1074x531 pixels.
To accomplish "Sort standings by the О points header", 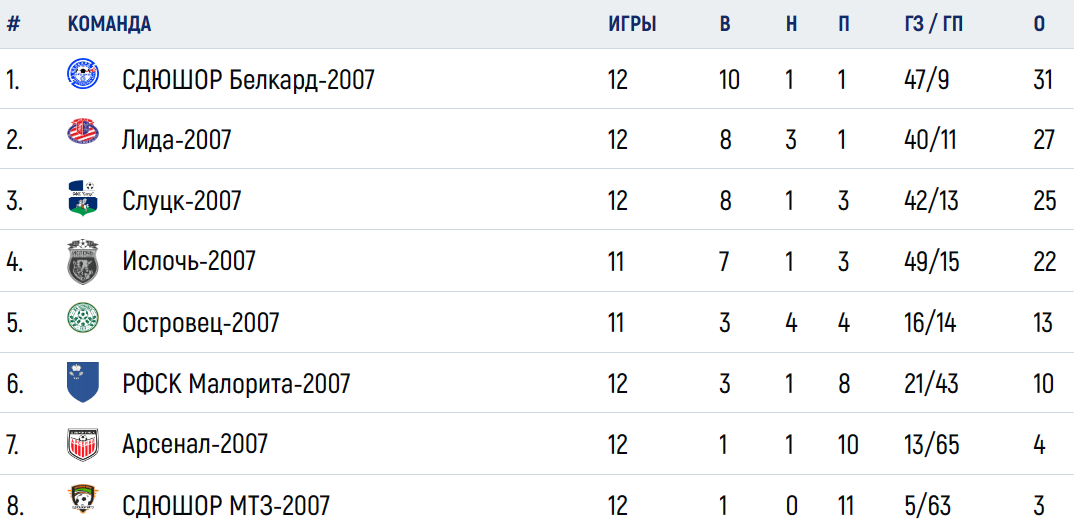I will [1040, 24].
